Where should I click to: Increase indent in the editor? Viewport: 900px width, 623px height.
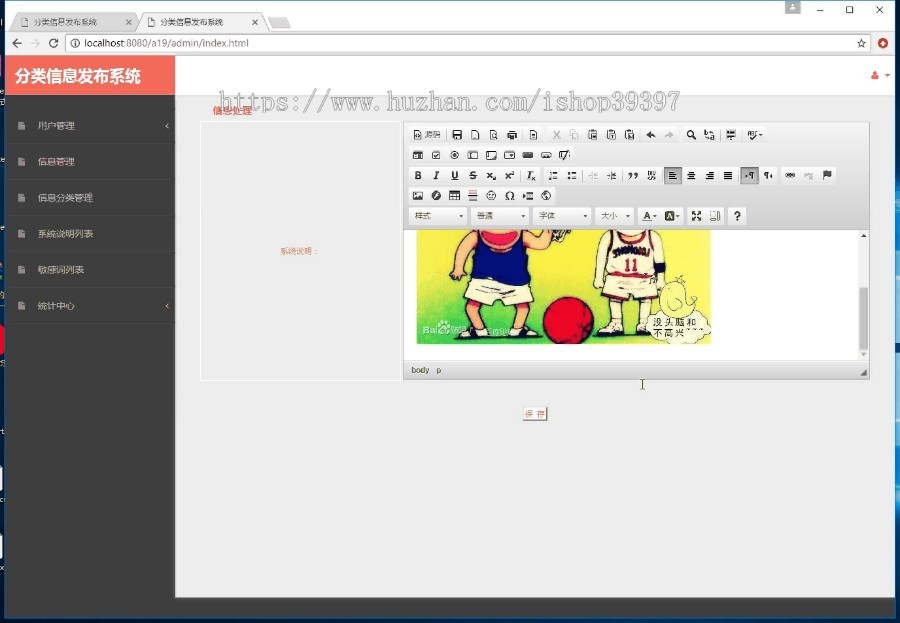pyautogui.click(x=612, y=176)
